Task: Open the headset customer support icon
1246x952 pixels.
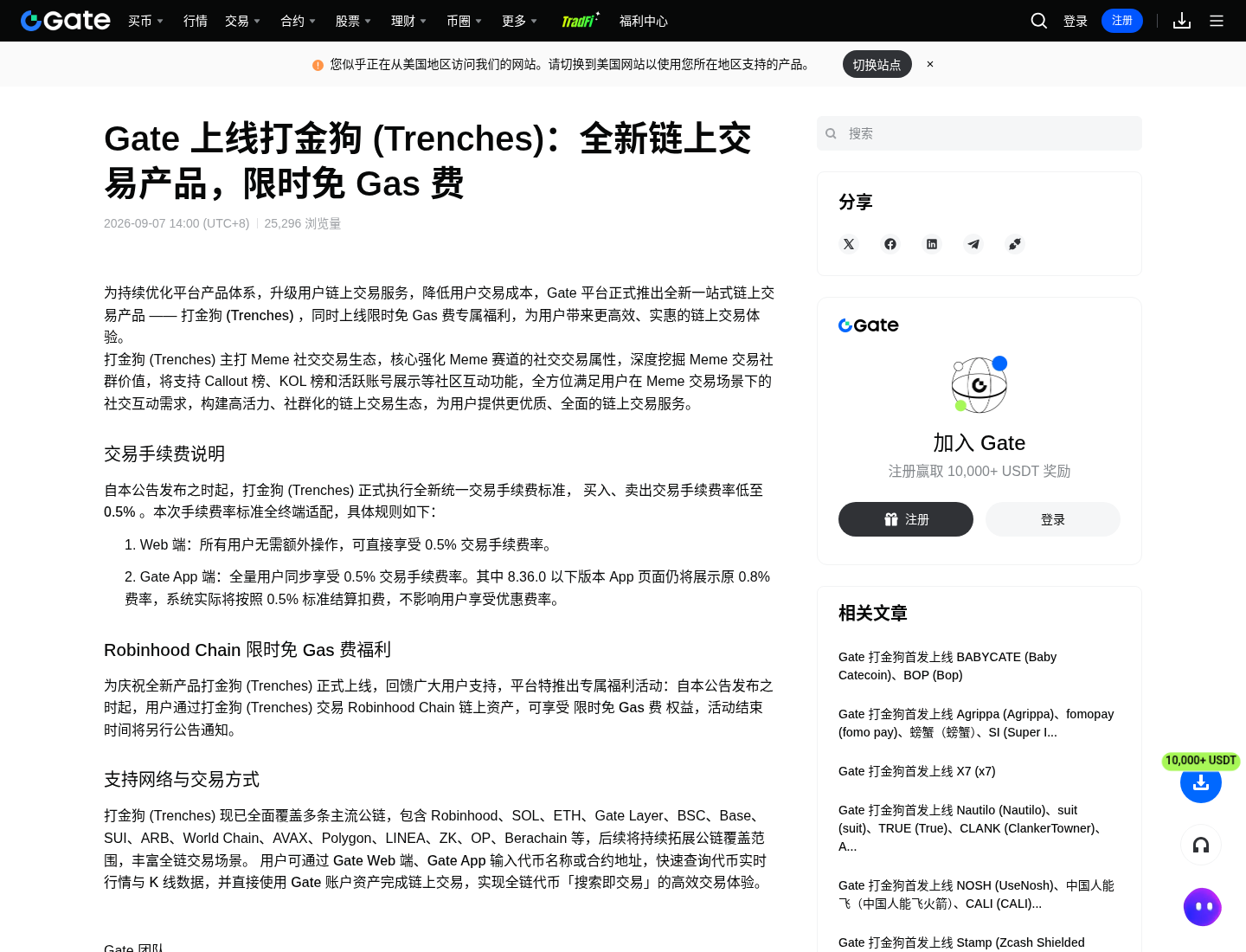Action: click(1201, 845)
